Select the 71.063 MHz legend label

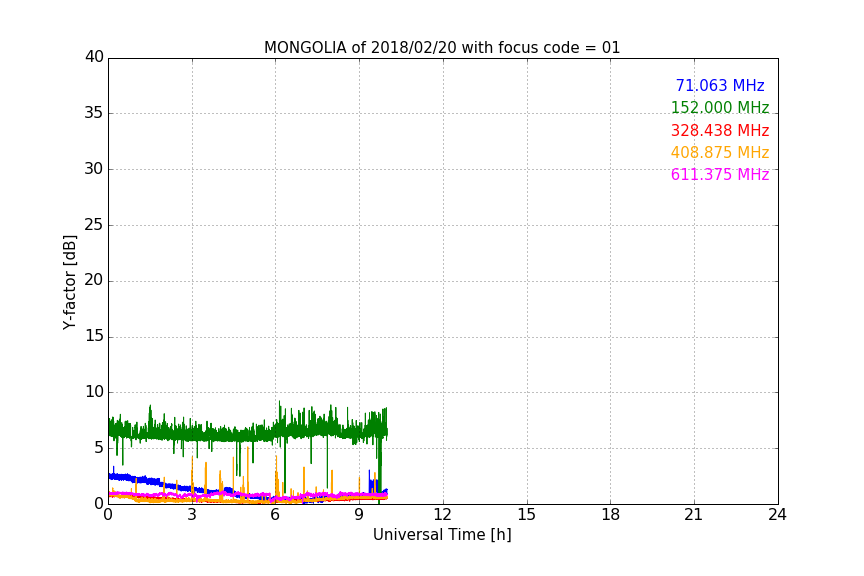point(720,85)
